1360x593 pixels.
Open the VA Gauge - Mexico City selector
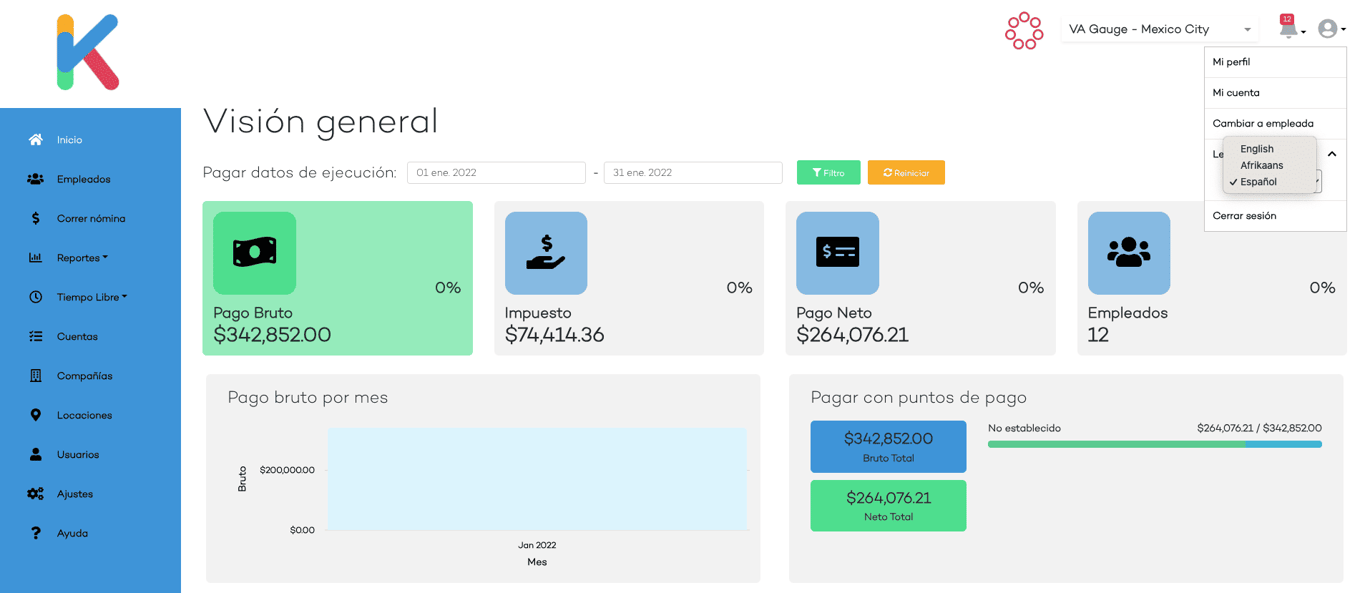coord(1160,29)
